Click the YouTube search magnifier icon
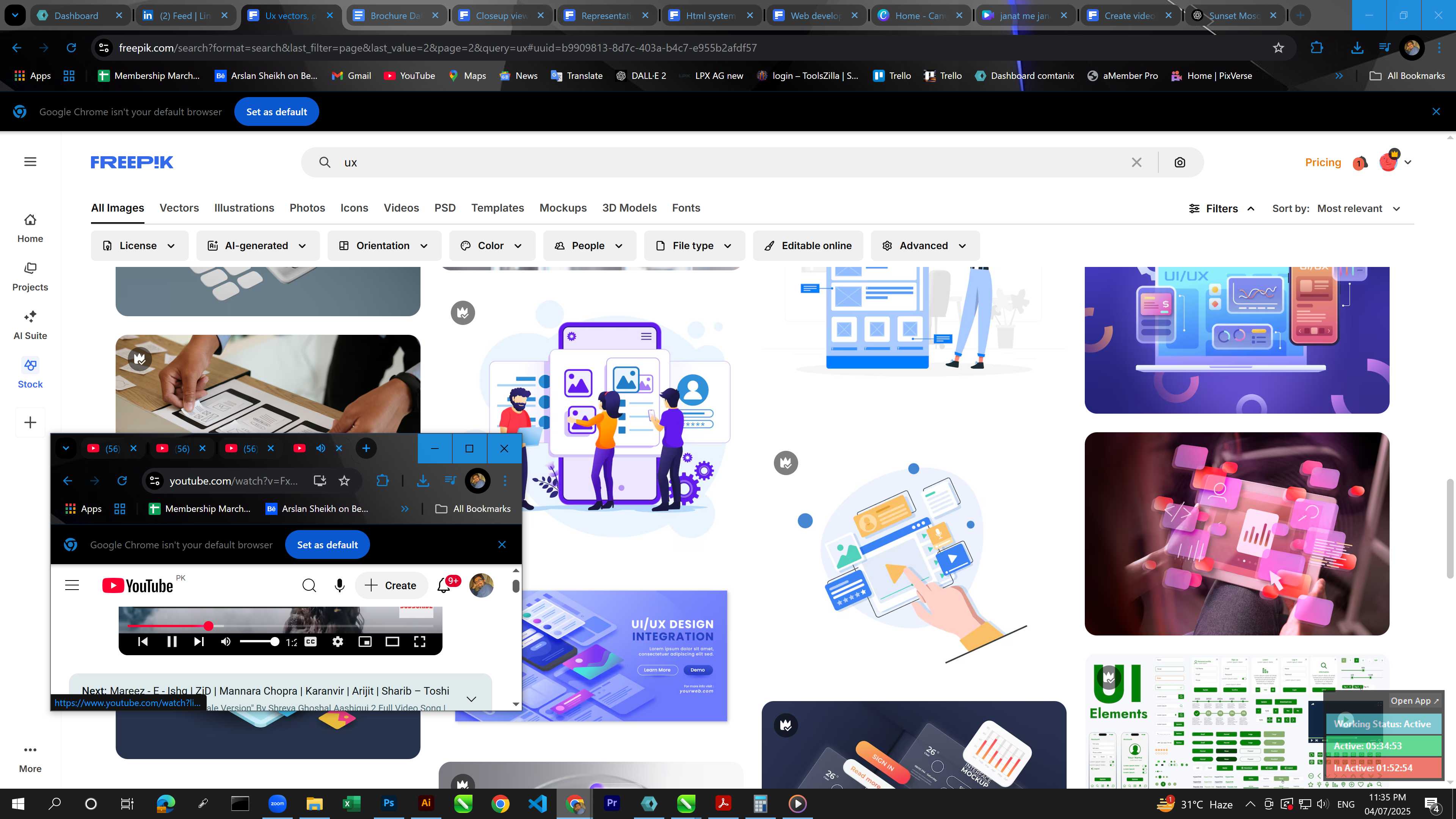The image size is (1456, 819). pyautogui.click(x=309, y=585)
